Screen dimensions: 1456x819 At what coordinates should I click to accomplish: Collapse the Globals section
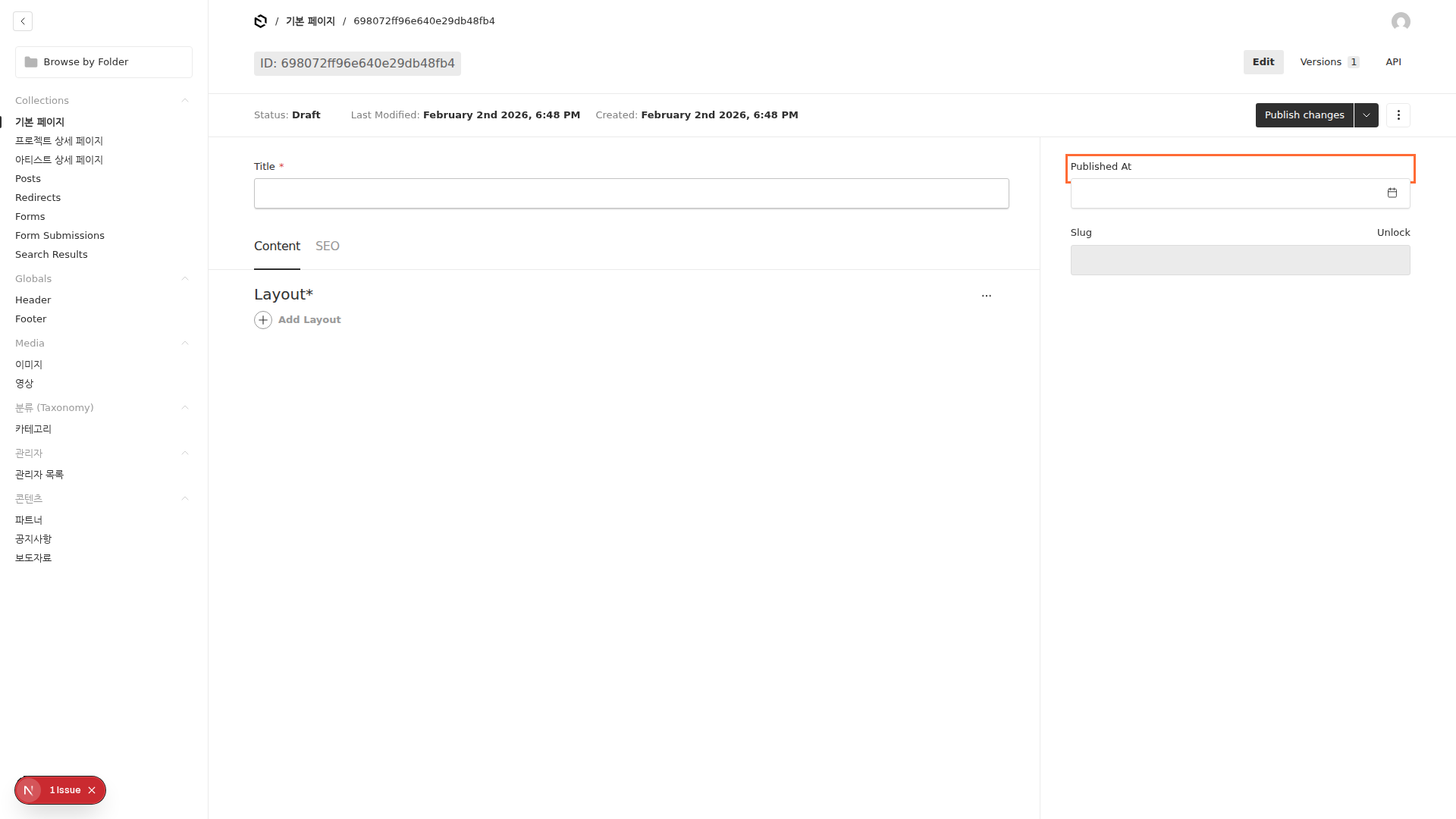click(x=184, y=279)
